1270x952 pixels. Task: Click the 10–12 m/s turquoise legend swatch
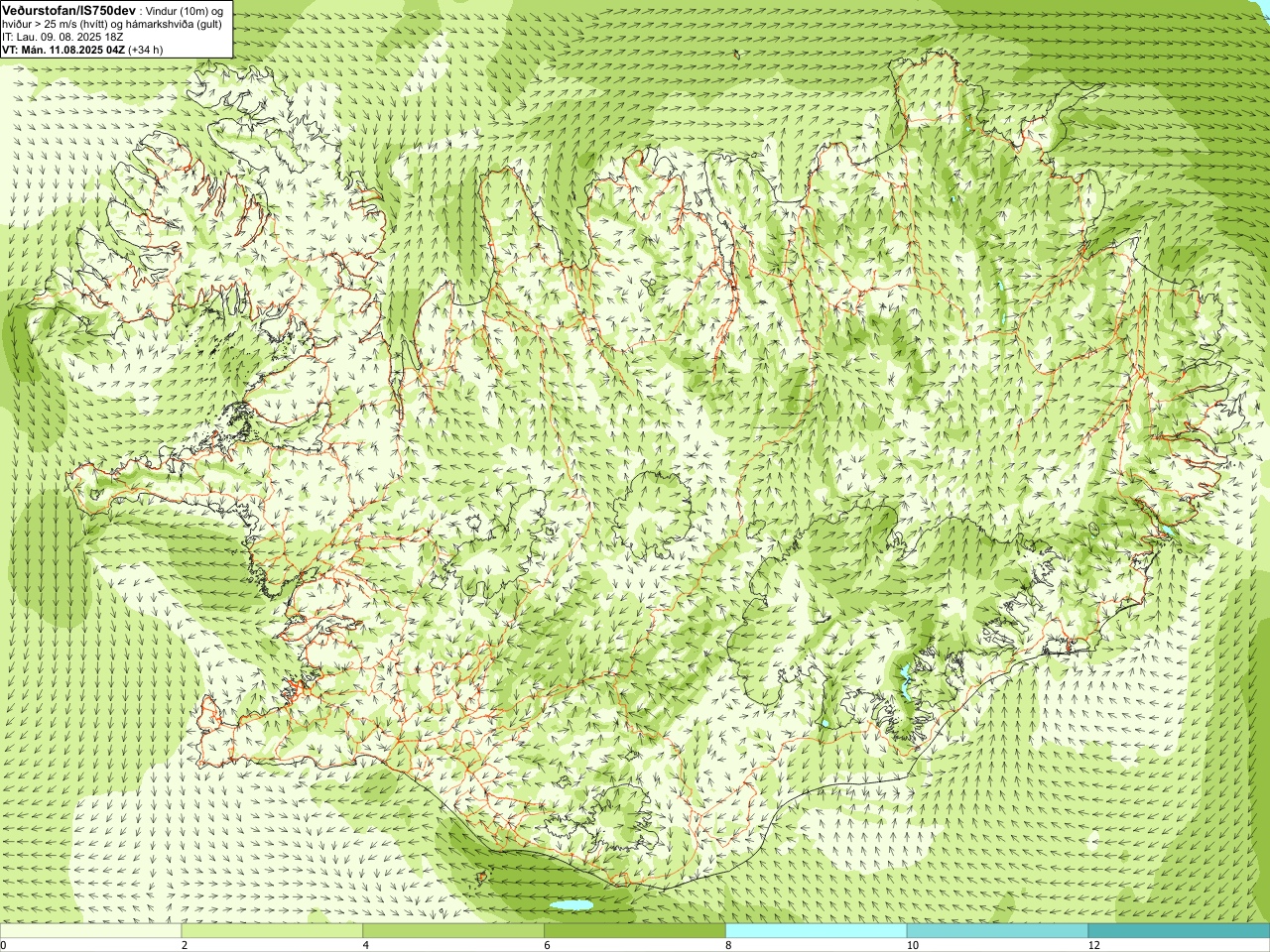[997, 931]
